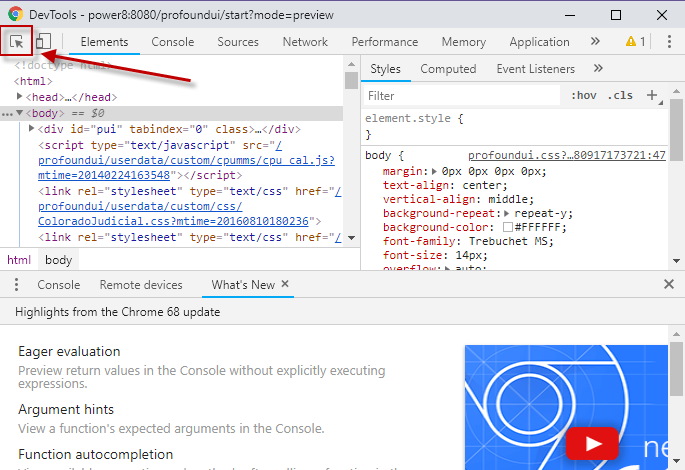Open the #FFFFFF background-color swatch picker
The height and width of the screenshot is (470, 685).
click(x=508, y=227)
